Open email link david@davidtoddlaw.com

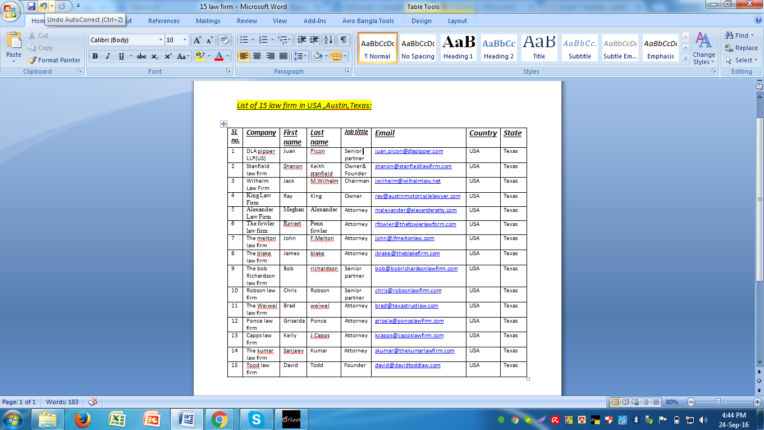(x=407, y=365)
